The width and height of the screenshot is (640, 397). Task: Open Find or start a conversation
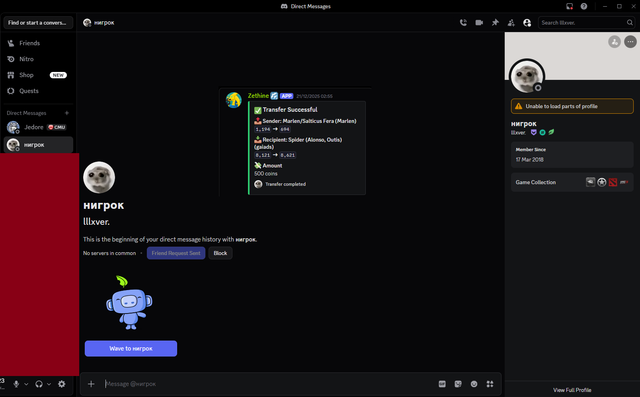point(38,23)
